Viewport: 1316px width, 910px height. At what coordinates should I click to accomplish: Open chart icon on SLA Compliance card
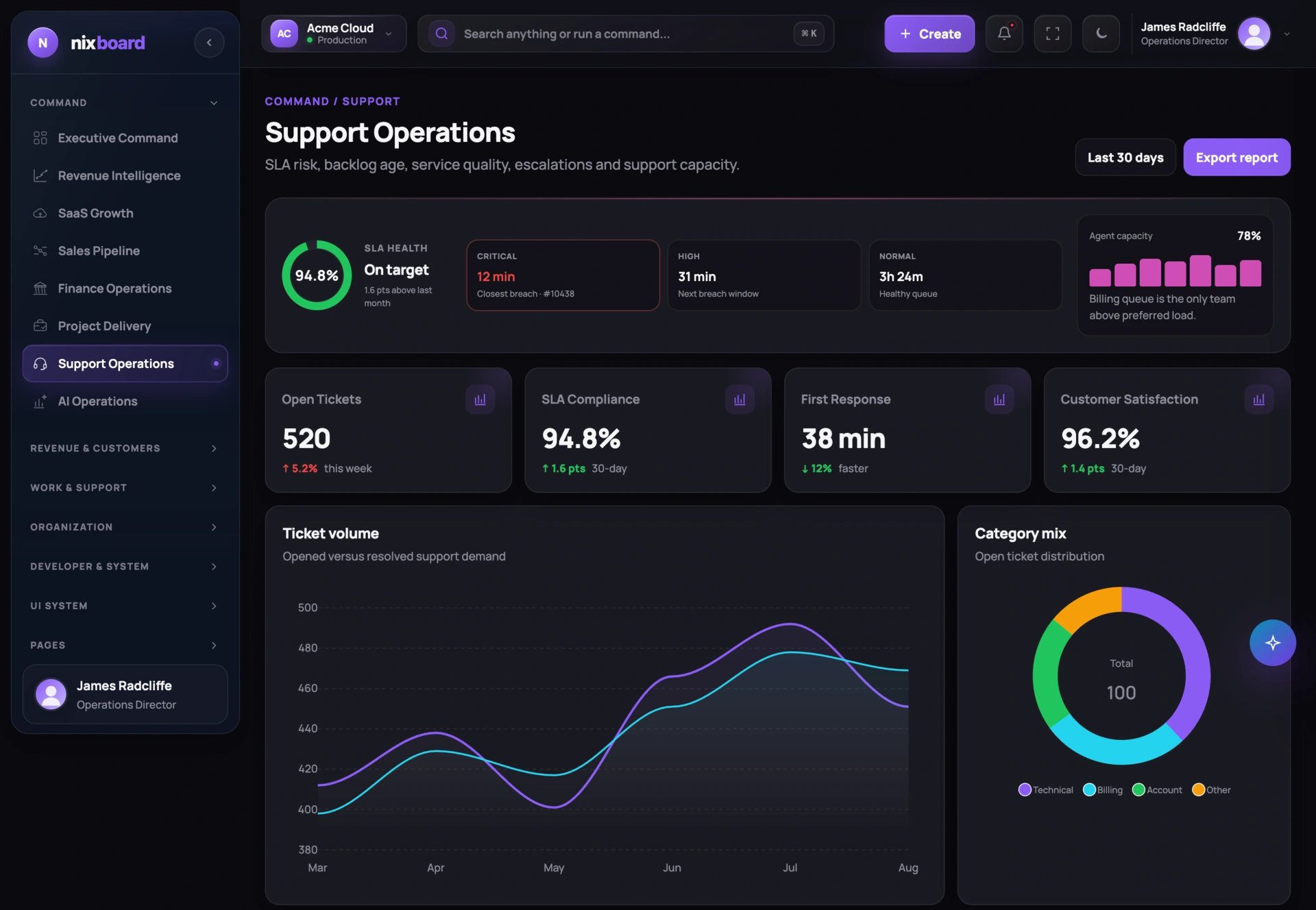pyautogui.click(x=740, y=399)
